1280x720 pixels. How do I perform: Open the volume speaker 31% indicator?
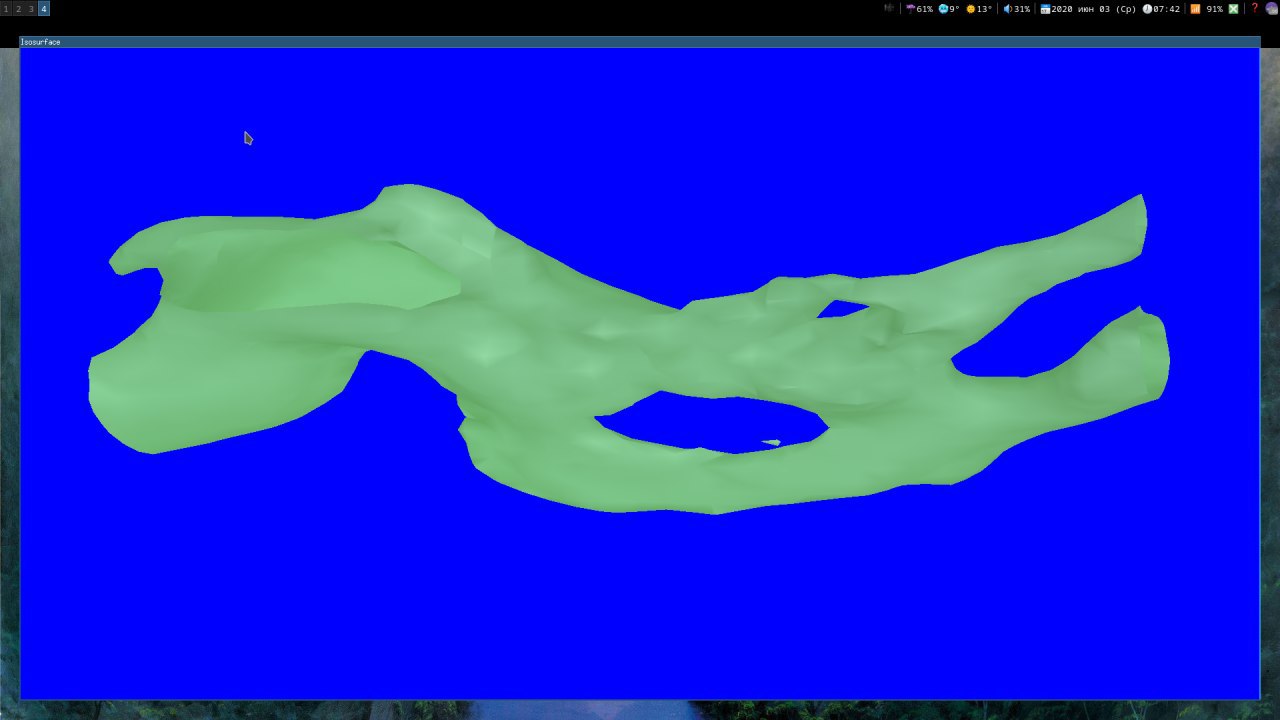pos(1008,8)
